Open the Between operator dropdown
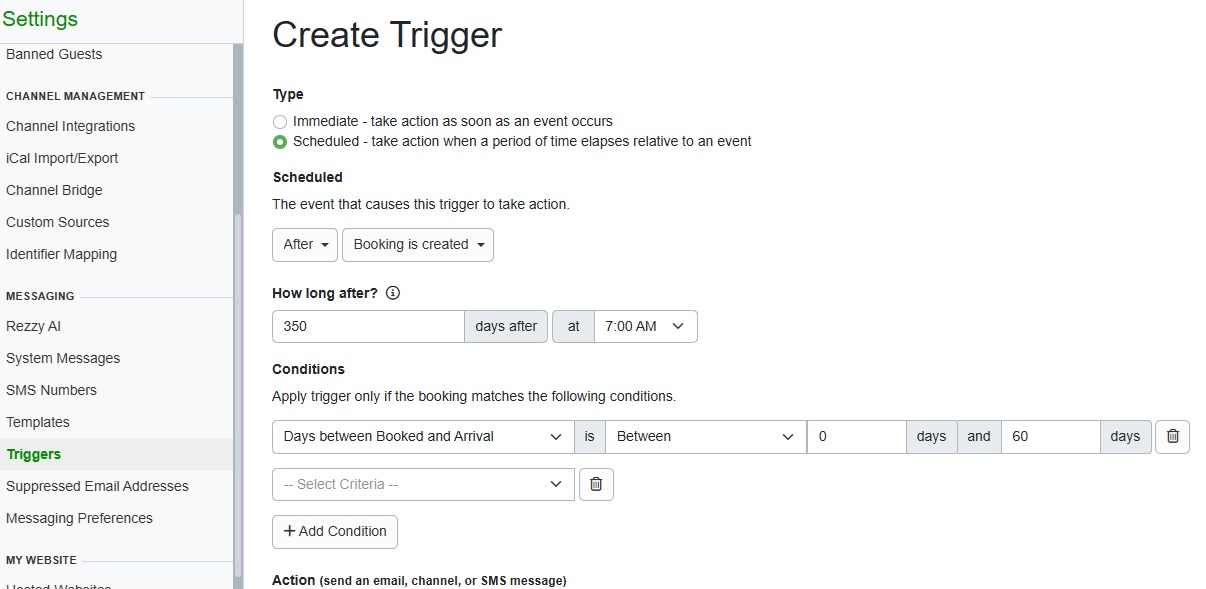Screen dimensions: 1206x589 point(705,437)
